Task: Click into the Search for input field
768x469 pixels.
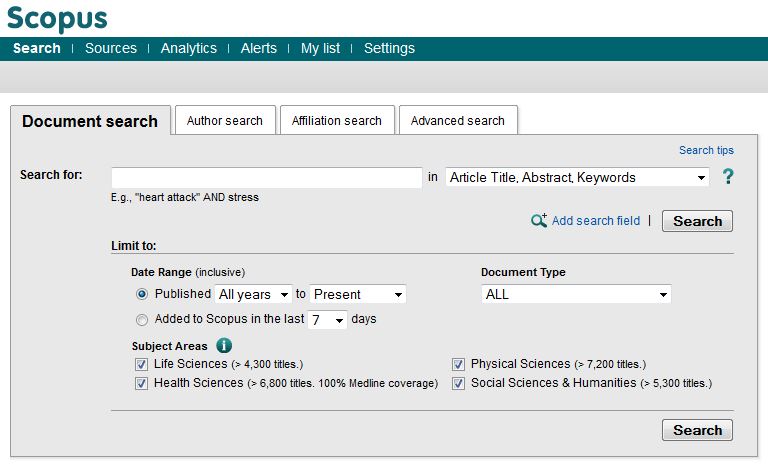Action: point(266,177)
